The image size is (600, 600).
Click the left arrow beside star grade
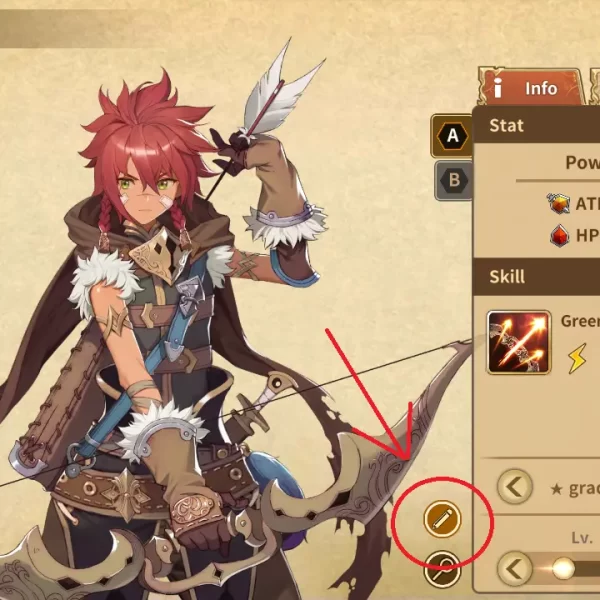coord(515,487)
